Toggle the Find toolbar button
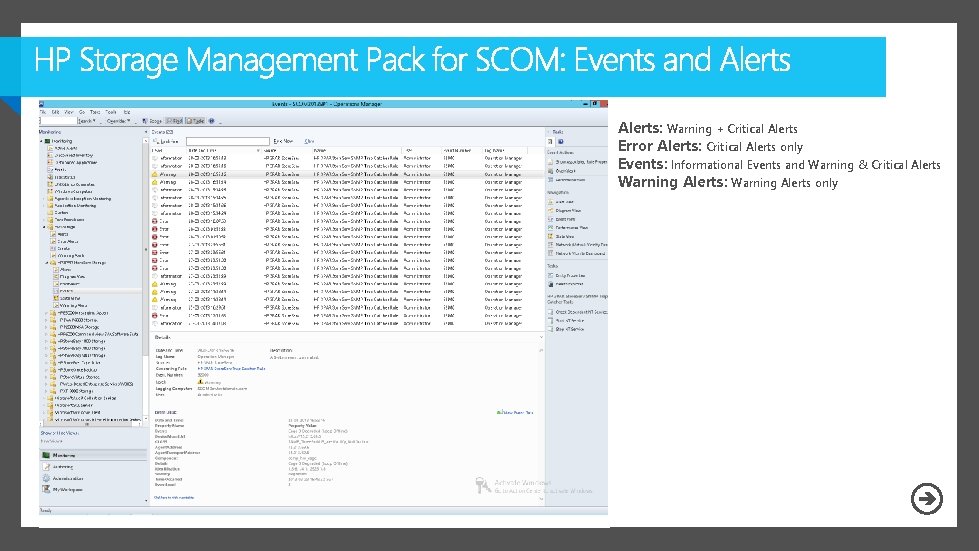The height and width of the screenshot is (551, 979). [x=174, y=121]
